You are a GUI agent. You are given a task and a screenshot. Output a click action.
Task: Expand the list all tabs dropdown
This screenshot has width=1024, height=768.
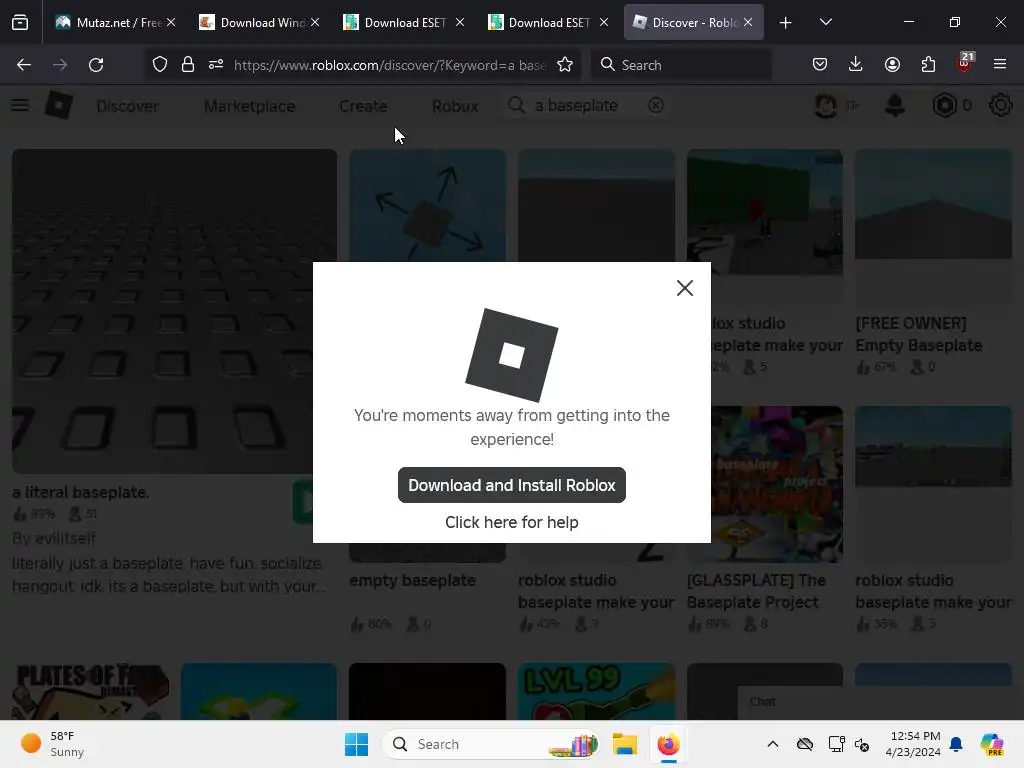click(x=825, y=22)
